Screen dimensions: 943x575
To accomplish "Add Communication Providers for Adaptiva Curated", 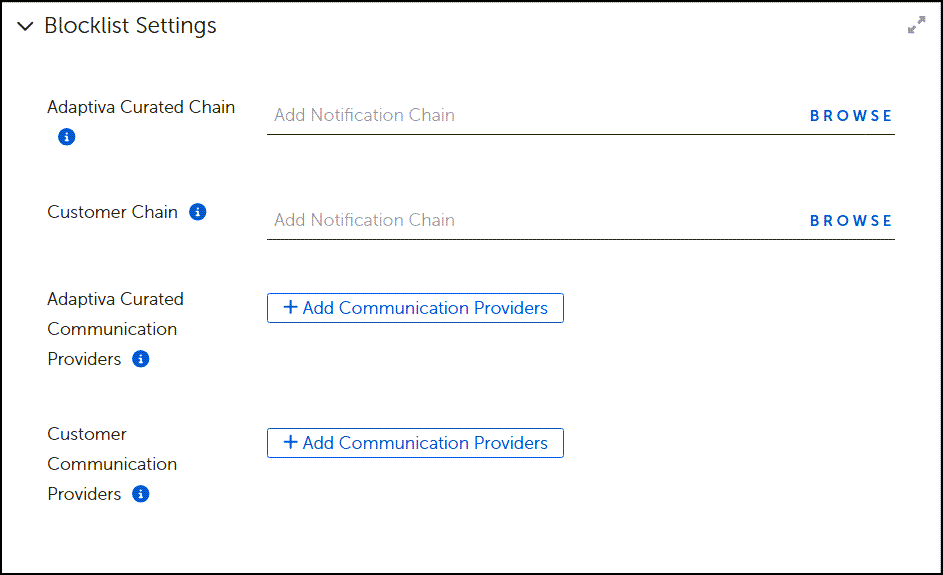I will coord(416,308).
